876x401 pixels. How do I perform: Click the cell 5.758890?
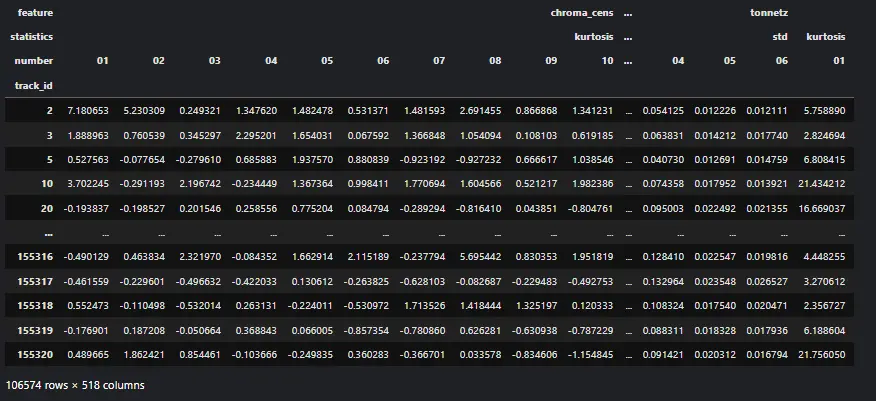[x=824, y=111]
